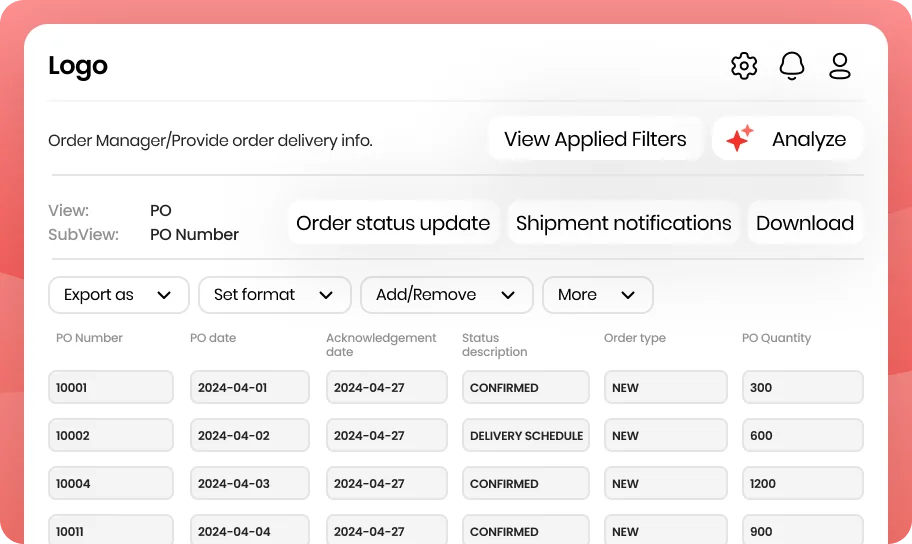Click the PO Quantity 600 field
912x544 pixels.
coord(803,435)
